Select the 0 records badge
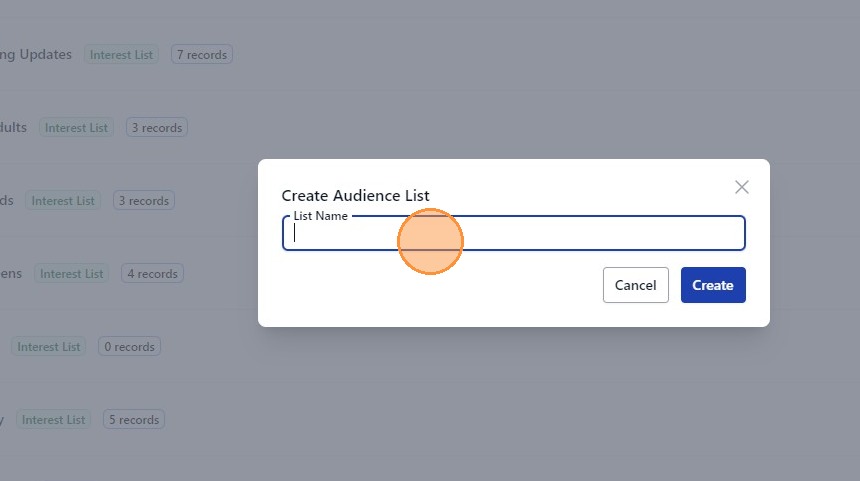The image size is (860, 481). [x=129, y=347]
